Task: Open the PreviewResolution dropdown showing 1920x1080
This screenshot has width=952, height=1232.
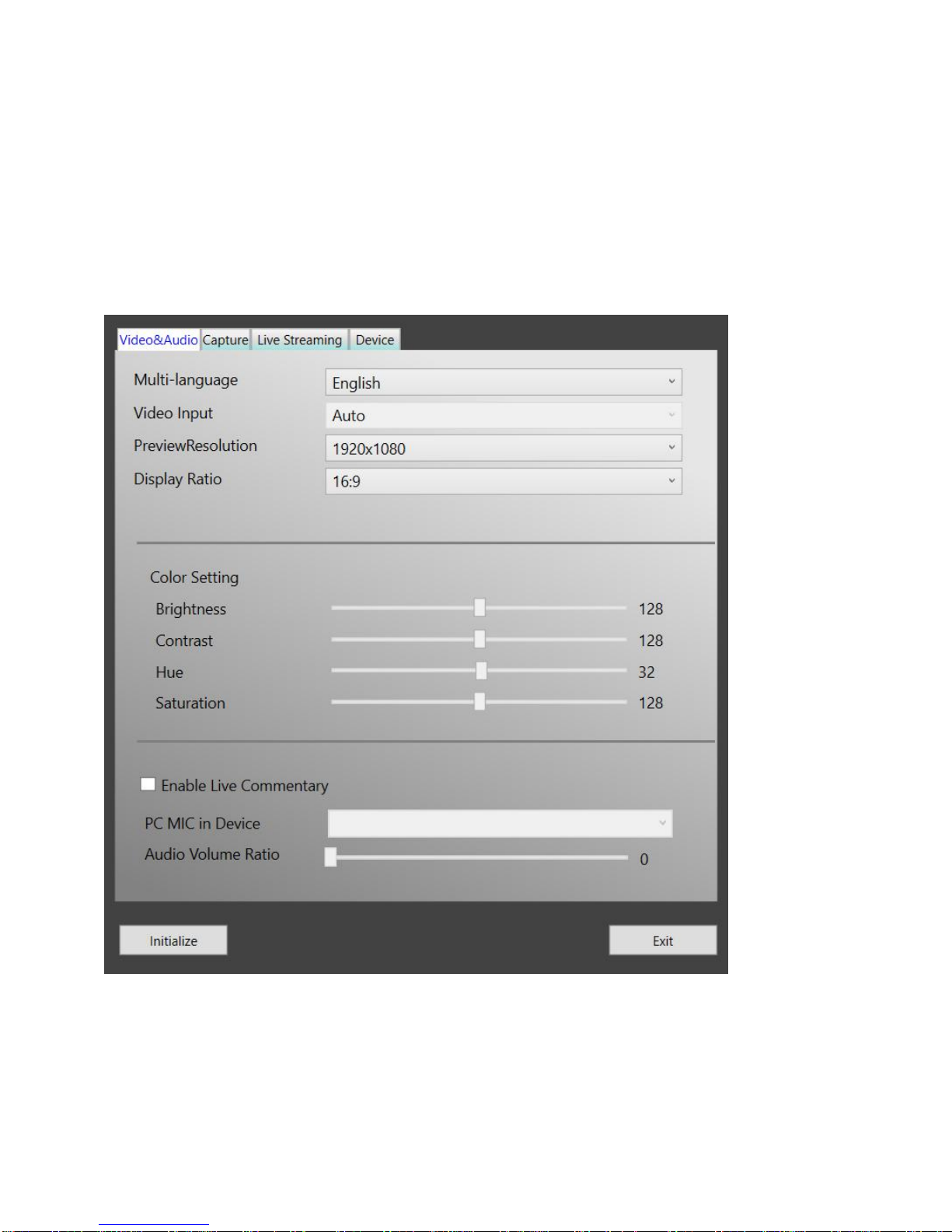Action: [504, 448]
